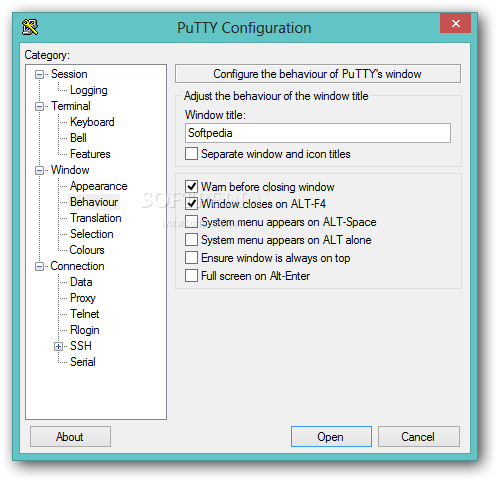Collapse the Window tree node
Image resolution: width=498 pixels, height=481 pixels.
[39, 170]
